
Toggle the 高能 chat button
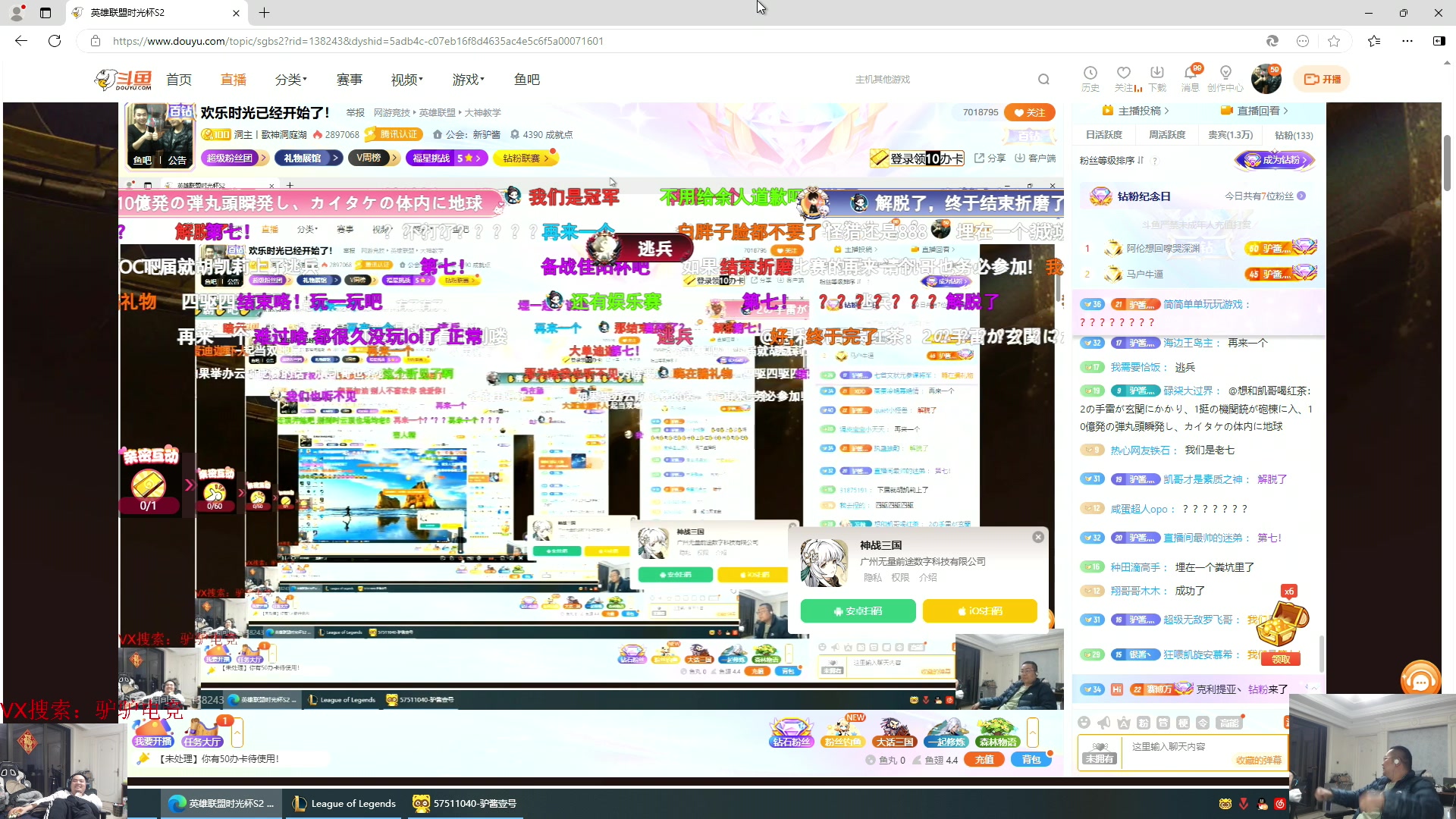(x=1230, y=723)
